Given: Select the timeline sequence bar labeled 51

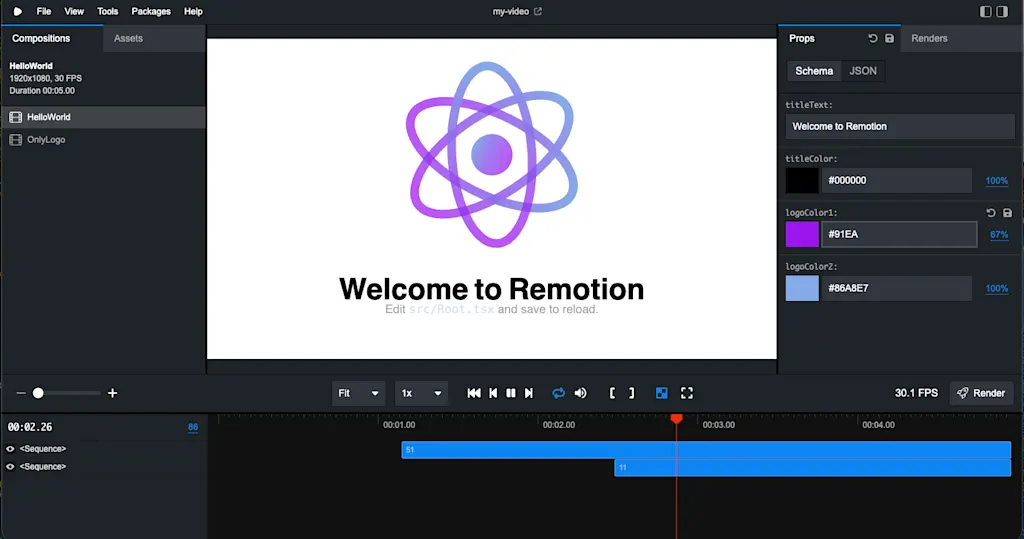Looking at the screenshot, I should point(706,449).
